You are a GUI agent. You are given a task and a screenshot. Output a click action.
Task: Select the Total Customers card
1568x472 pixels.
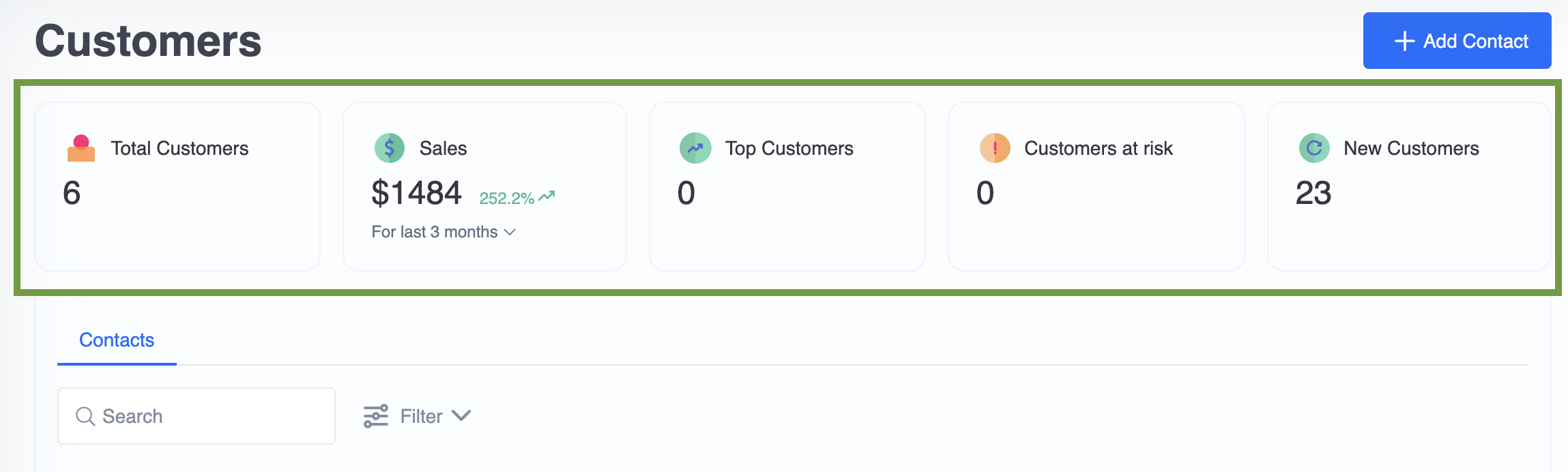(x=177, y=186)
